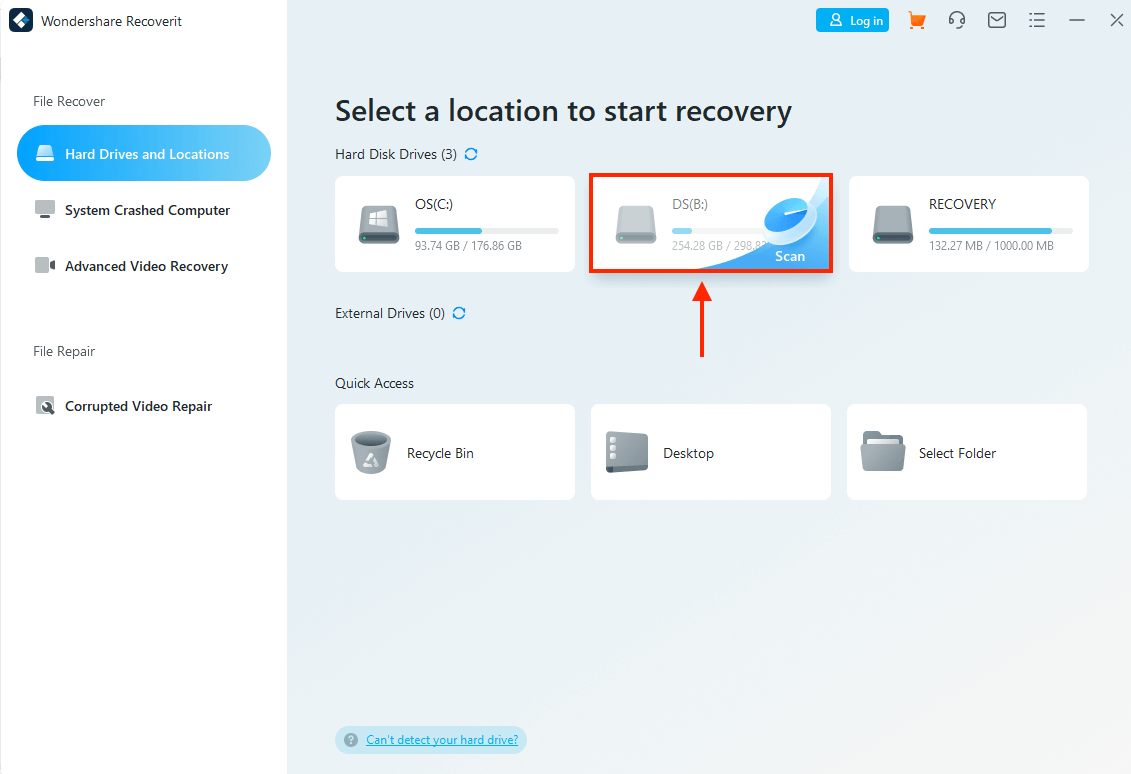The height and width of the screenshot is (774, 1131).
Task: Open "Can't detect your hard drive?" link
Action: click(x=442, y=739)
